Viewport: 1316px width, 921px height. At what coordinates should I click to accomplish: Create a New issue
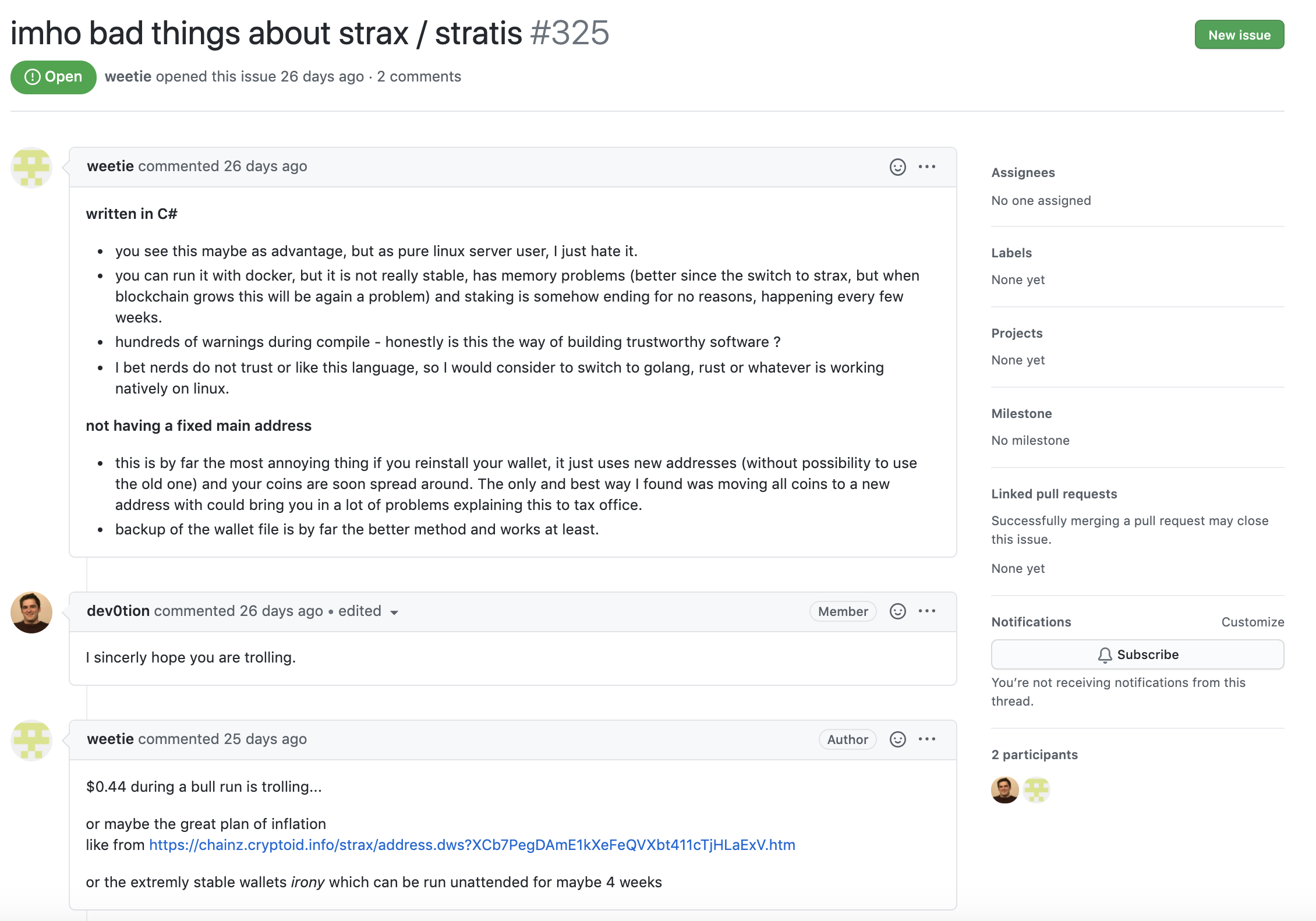click(x=1239, y=35)
